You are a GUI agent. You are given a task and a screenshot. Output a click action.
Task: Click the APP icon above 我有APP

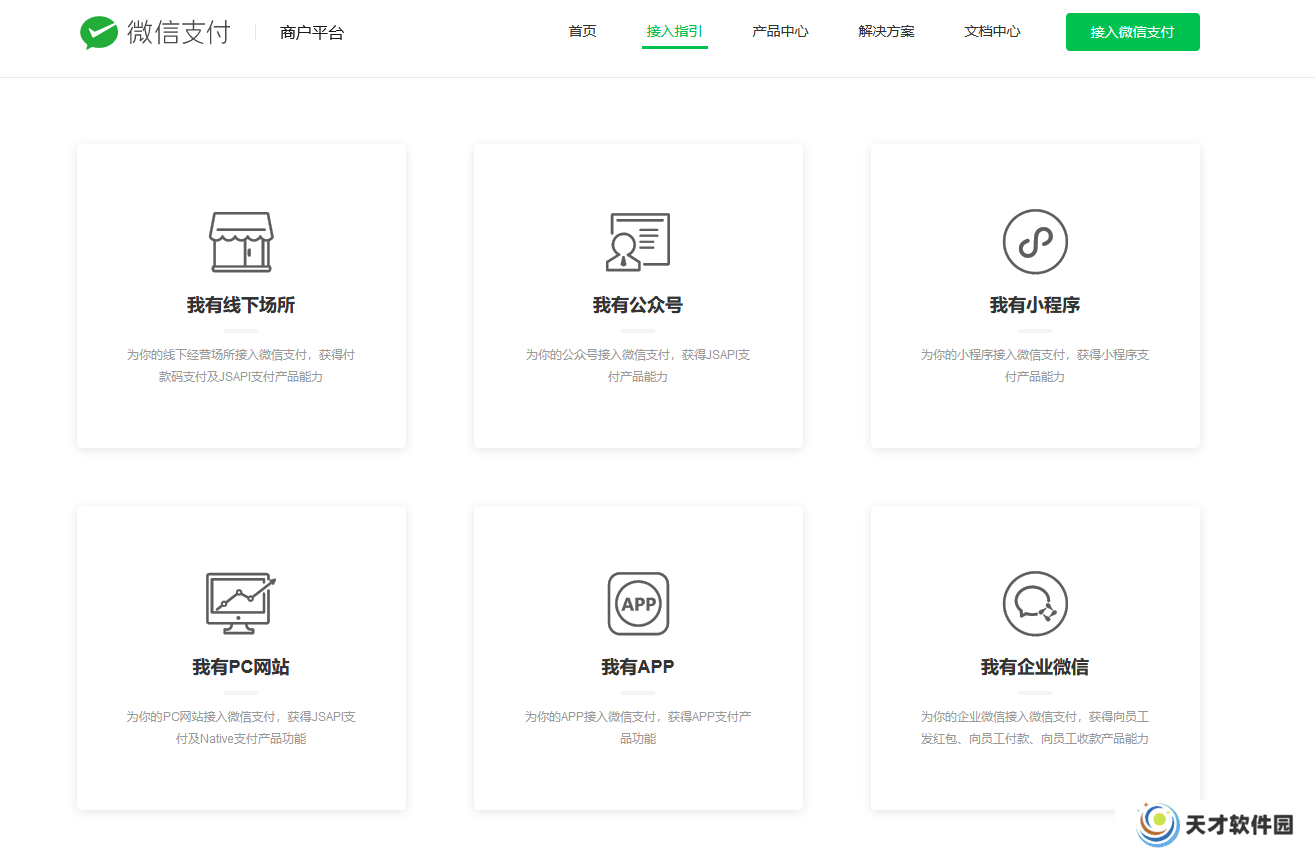point(638,603)
